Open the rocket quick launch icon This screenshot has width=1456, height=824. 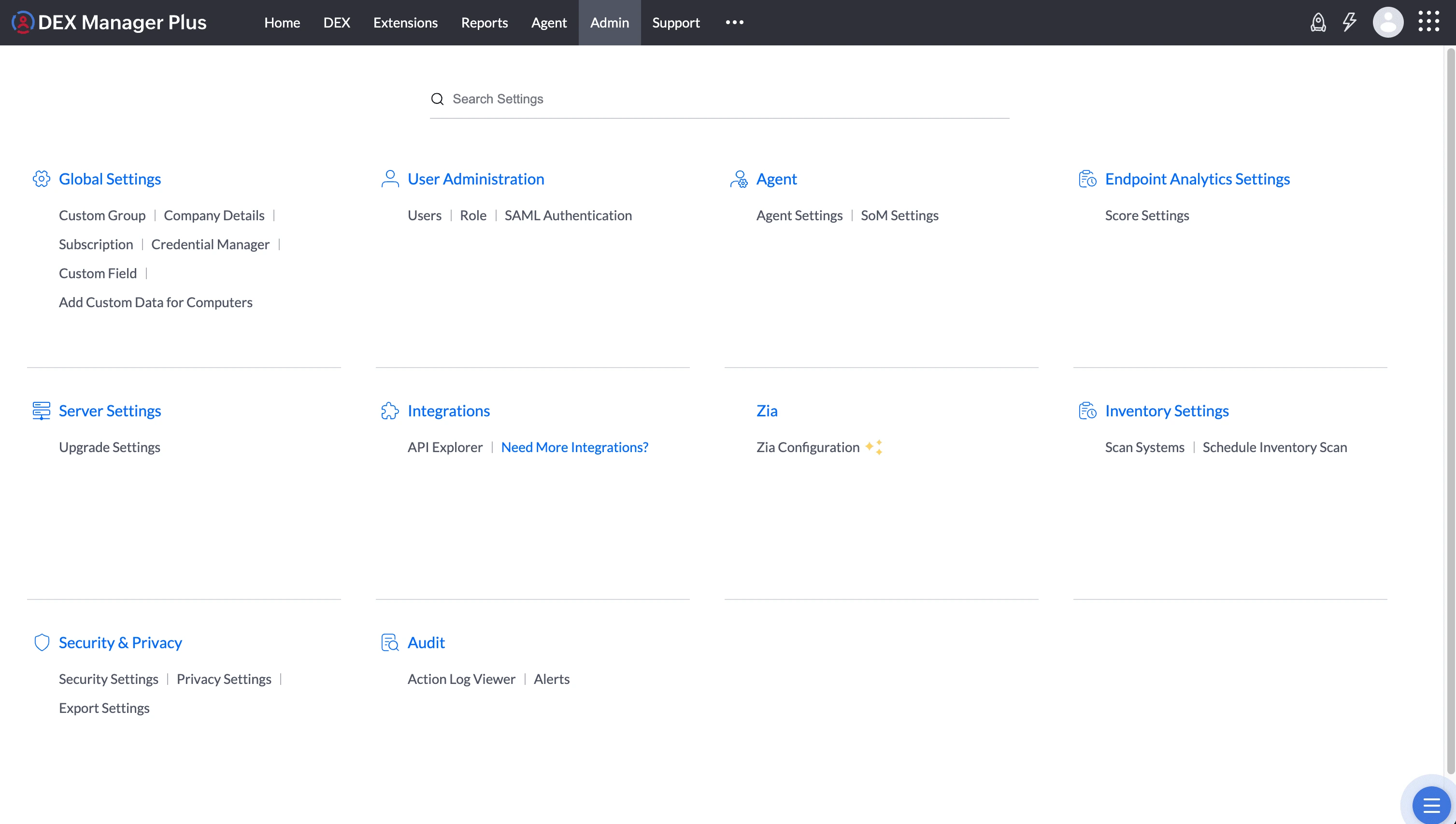point(1318,22)
